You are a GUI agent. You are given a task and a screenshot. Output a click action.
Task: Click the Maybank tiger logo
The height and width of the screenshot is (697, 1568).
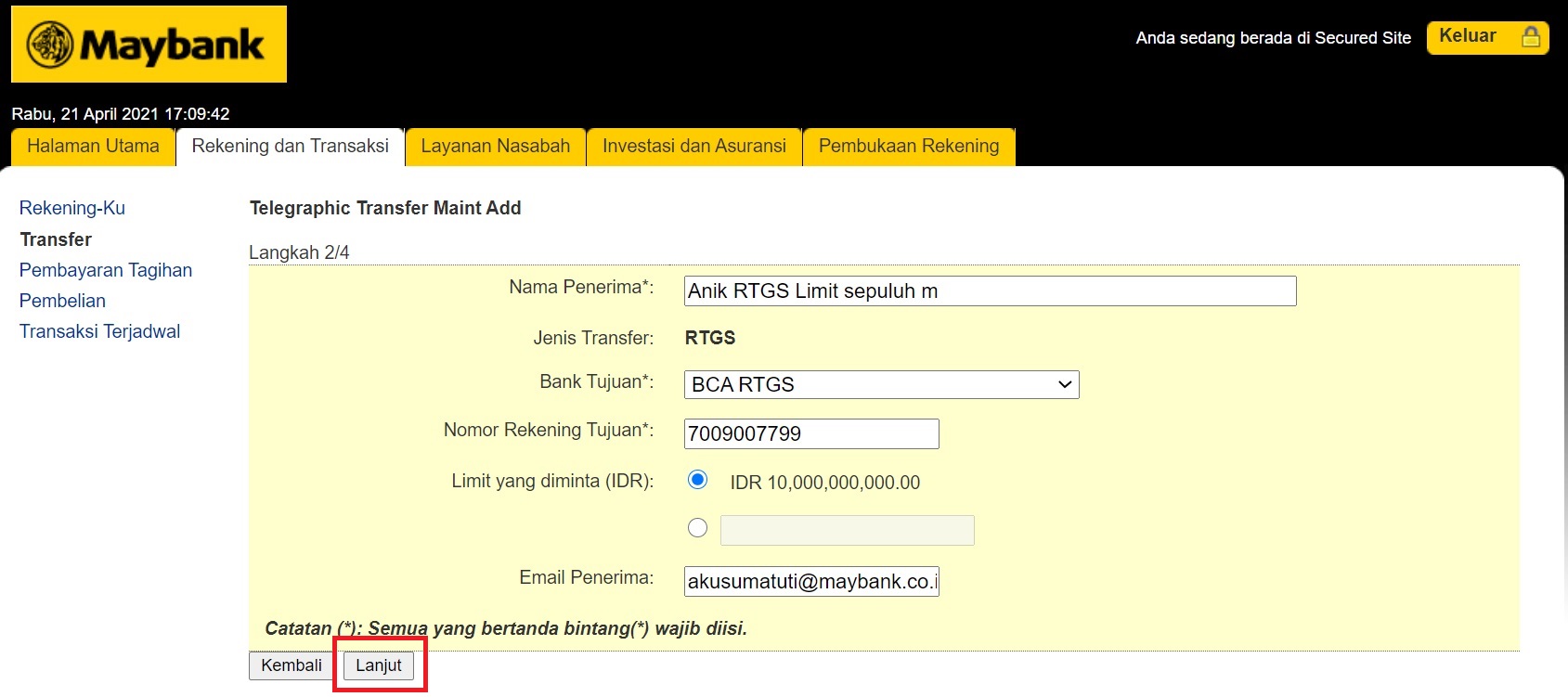tap(50, 45)
